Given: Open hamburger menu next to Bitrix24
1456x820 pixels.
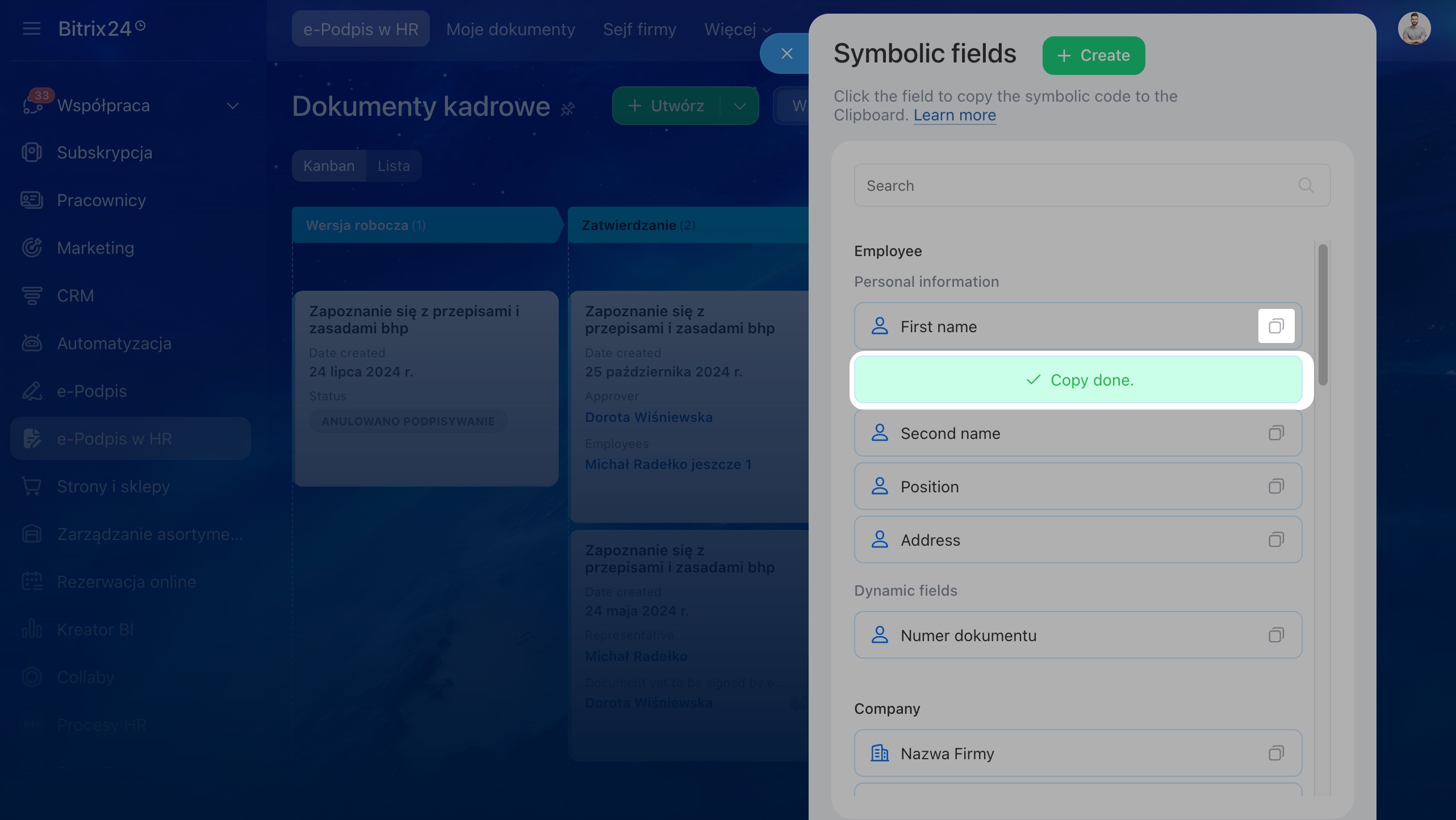Looking at the screenshot, I should [x=32, y=28].
